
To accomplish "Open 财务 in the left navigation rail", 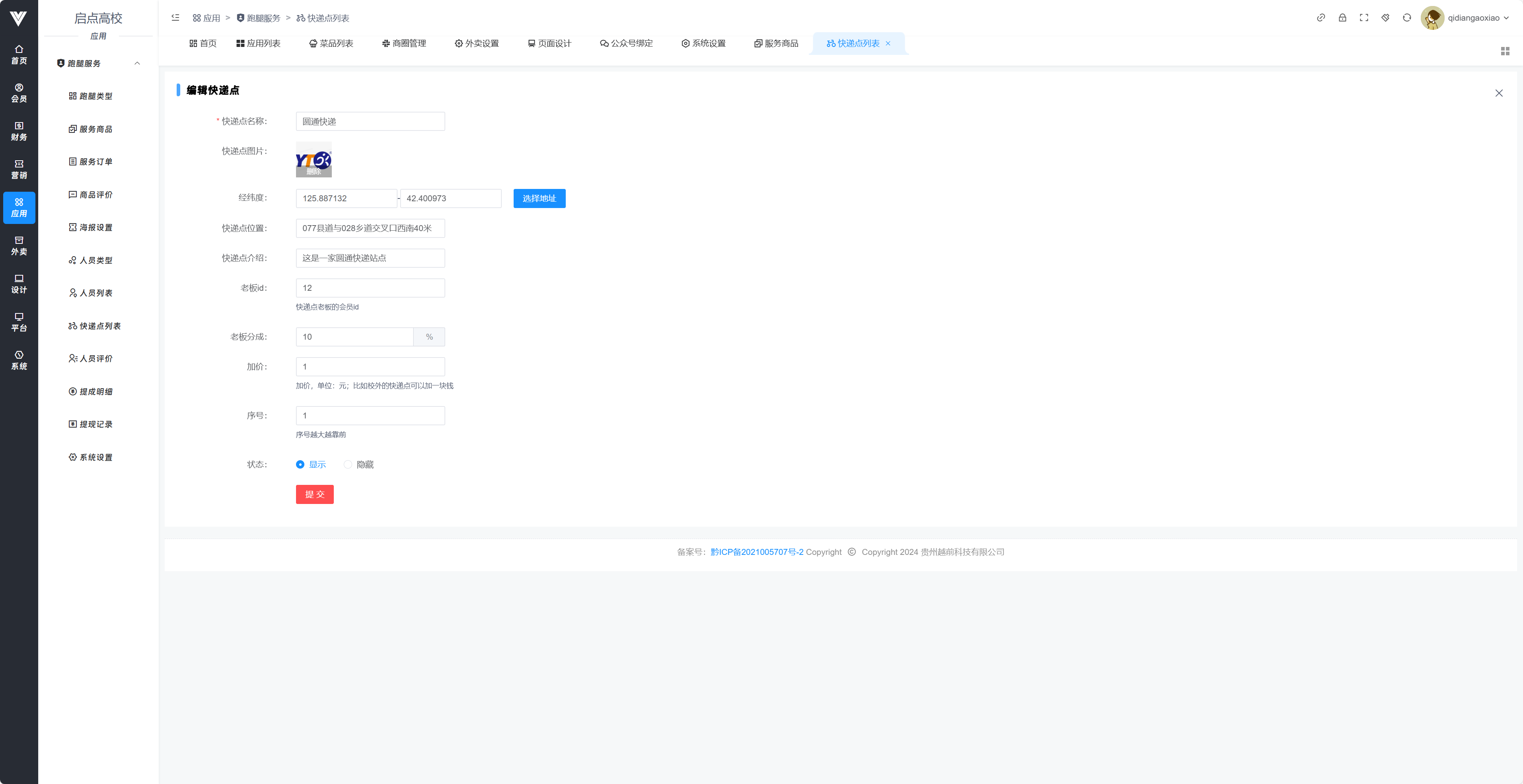I will coord(19,131).
